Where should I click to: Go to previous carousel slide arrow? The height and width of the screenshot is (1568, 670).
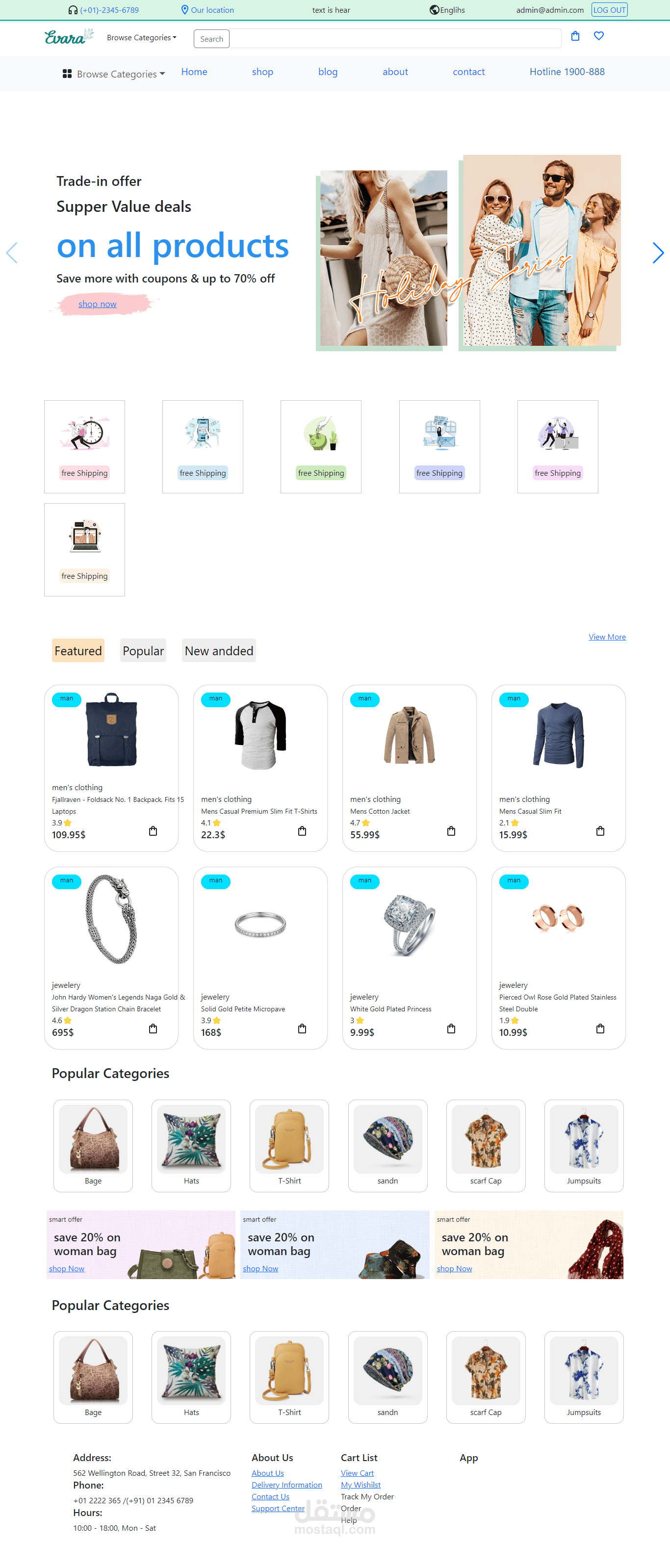(x=12, y=253)
